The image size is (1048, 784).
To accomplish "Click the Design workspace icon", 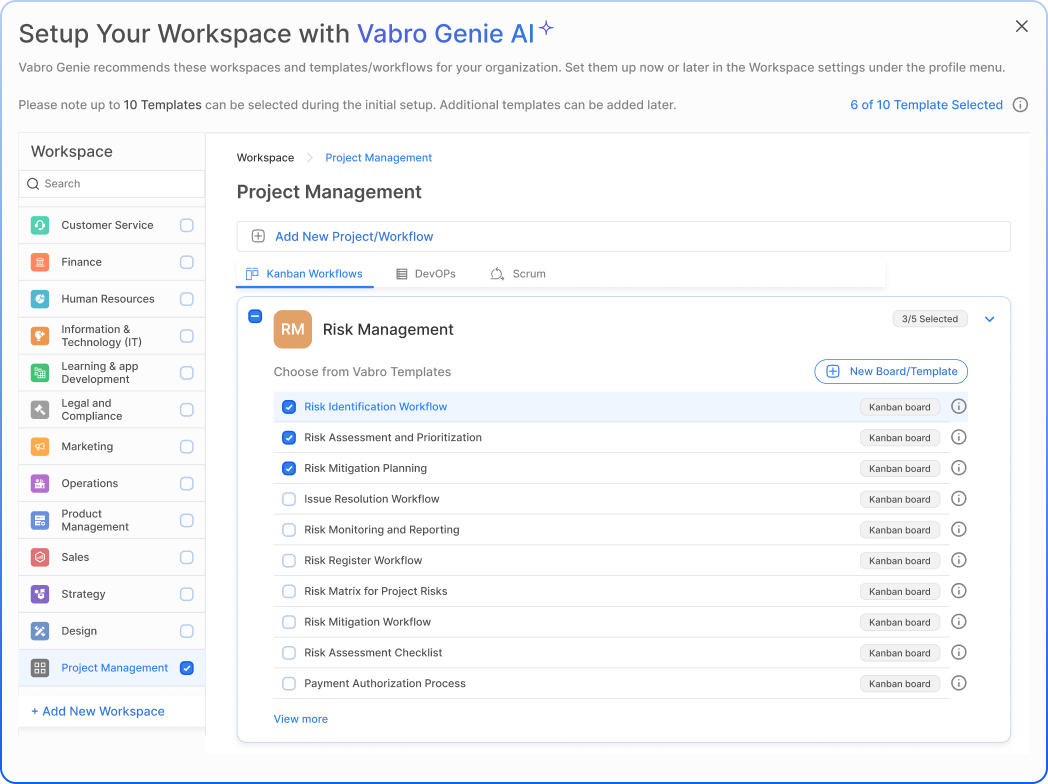I will [40, 631].
